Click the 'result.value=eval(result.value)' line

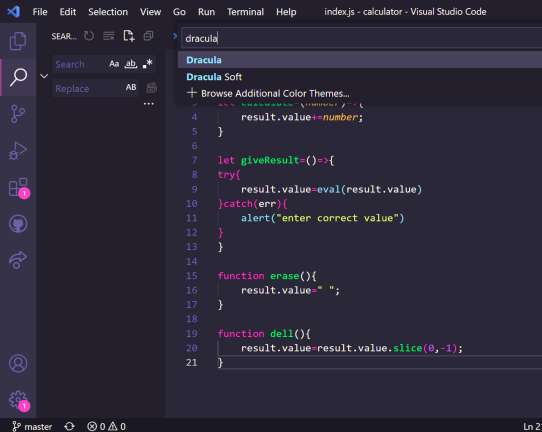tap(331, 189)
